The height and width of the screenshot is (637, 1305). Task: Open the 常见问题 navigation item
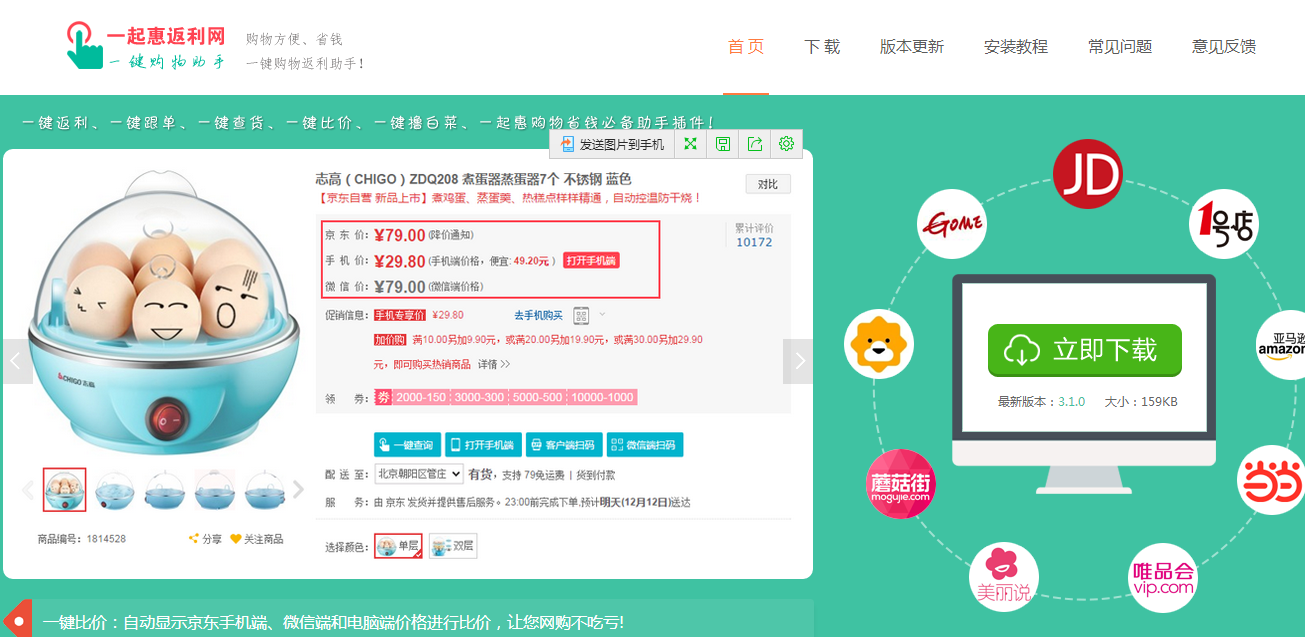point(1120,47)
